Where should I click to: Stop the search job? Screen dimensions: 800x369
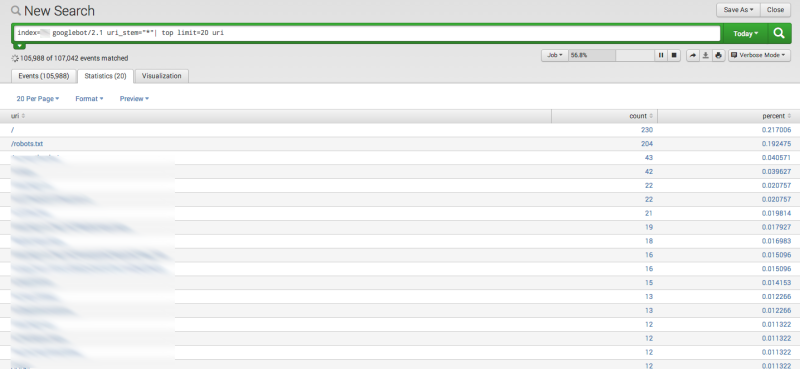[674, 55]
